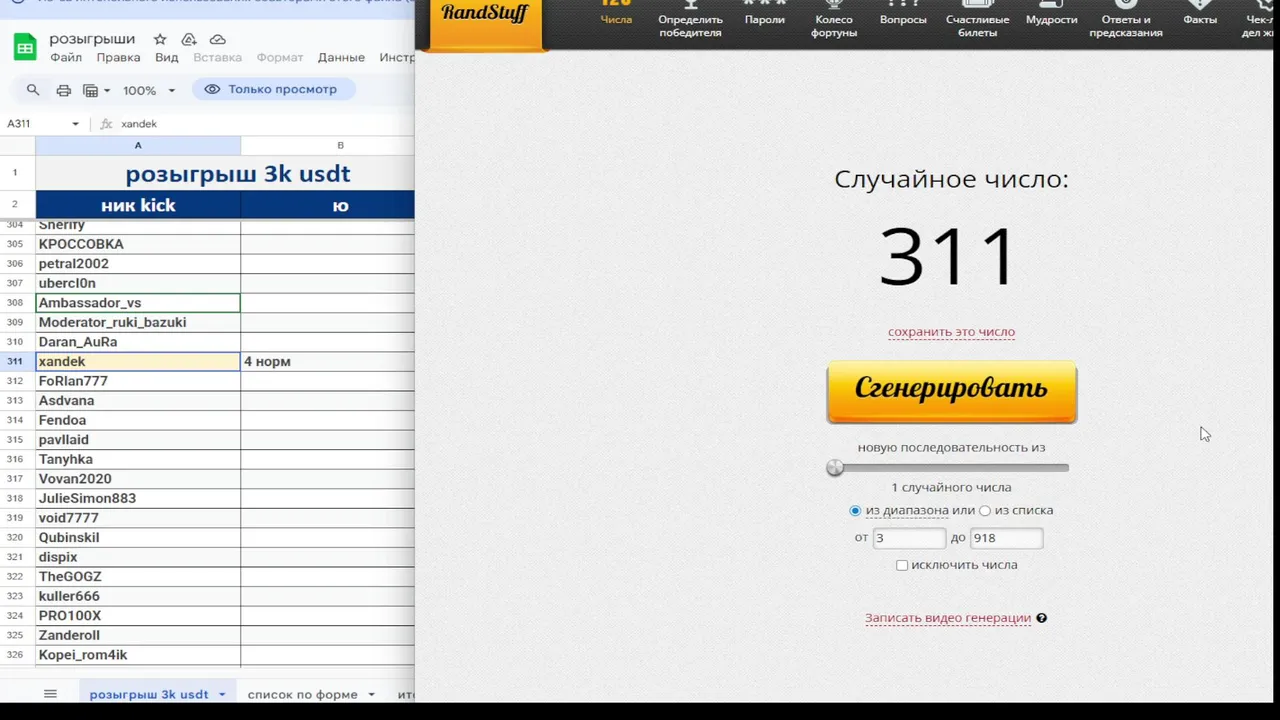Open the список по форме tab arrow menu
Viewport: 1280px width, 720px height.
(x=371, y=694)
